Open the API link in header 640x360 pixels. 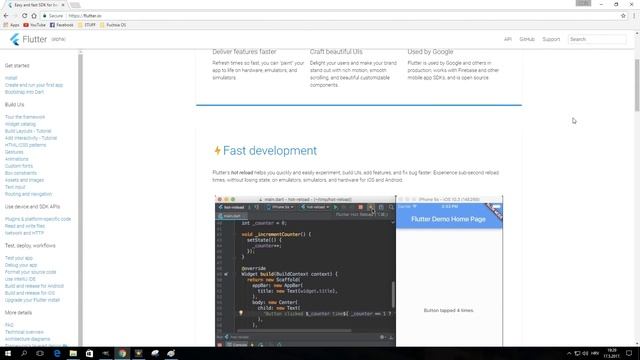[x=508, y=39]
